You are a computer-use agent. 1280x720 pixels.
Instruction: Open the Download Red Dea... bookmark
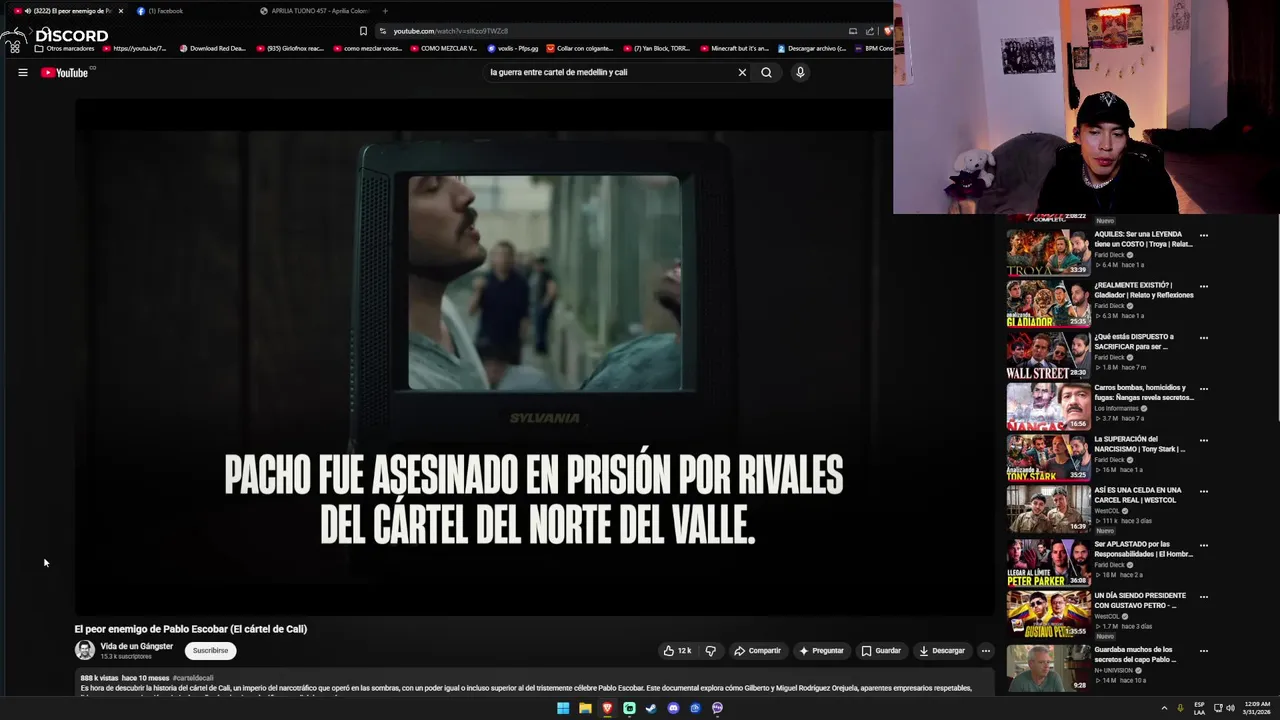[x=212, y=48]
